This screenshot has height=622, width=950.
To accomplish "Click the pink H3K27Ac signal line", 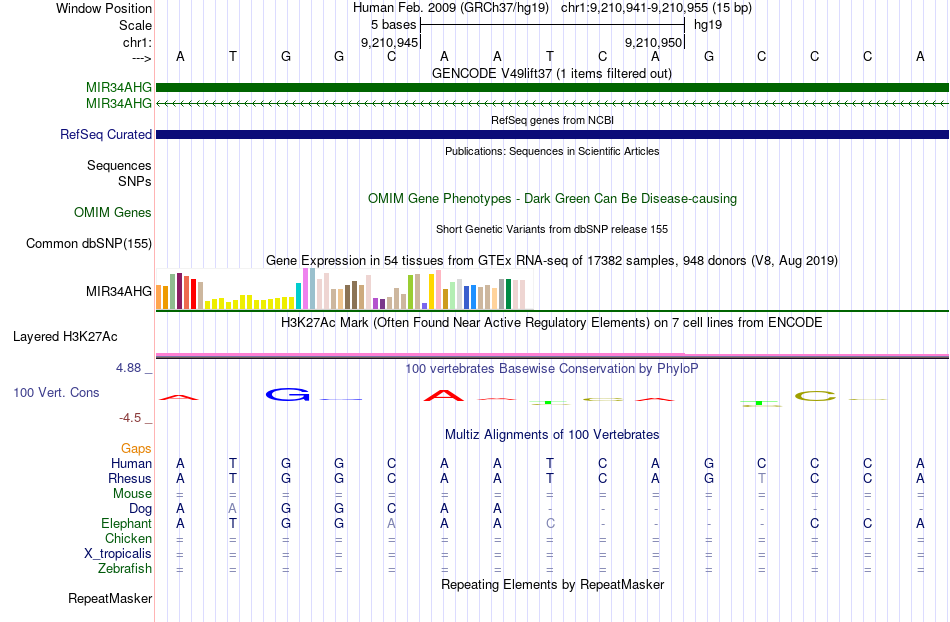I will 552,355.
